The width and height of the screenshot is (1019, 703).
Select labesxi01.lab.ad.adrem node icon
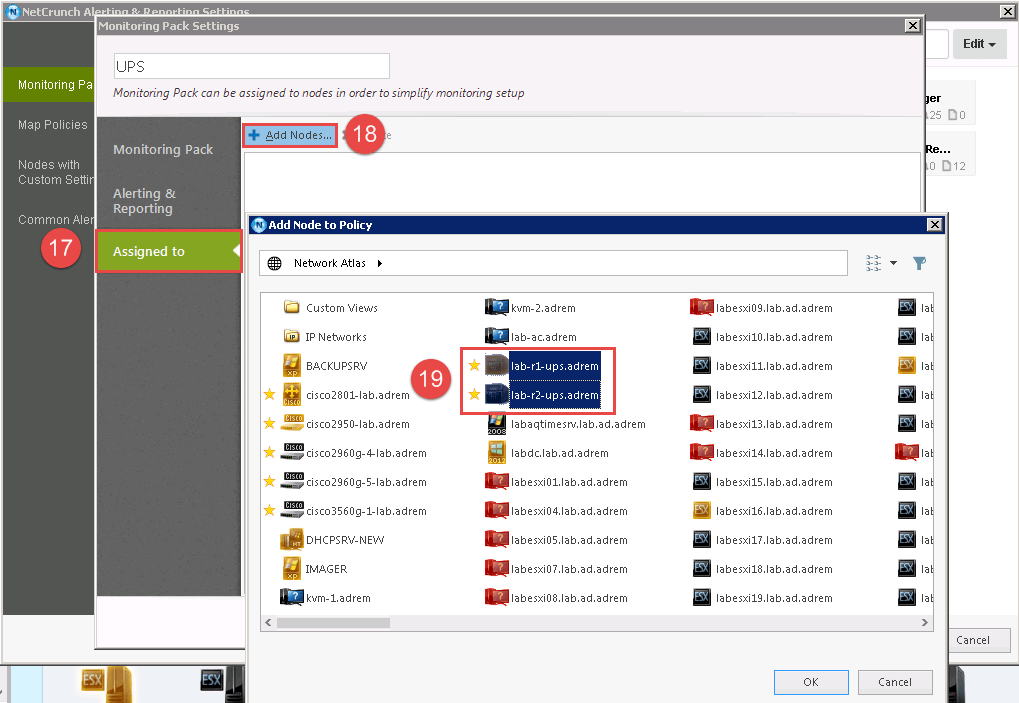click(497, 481)
